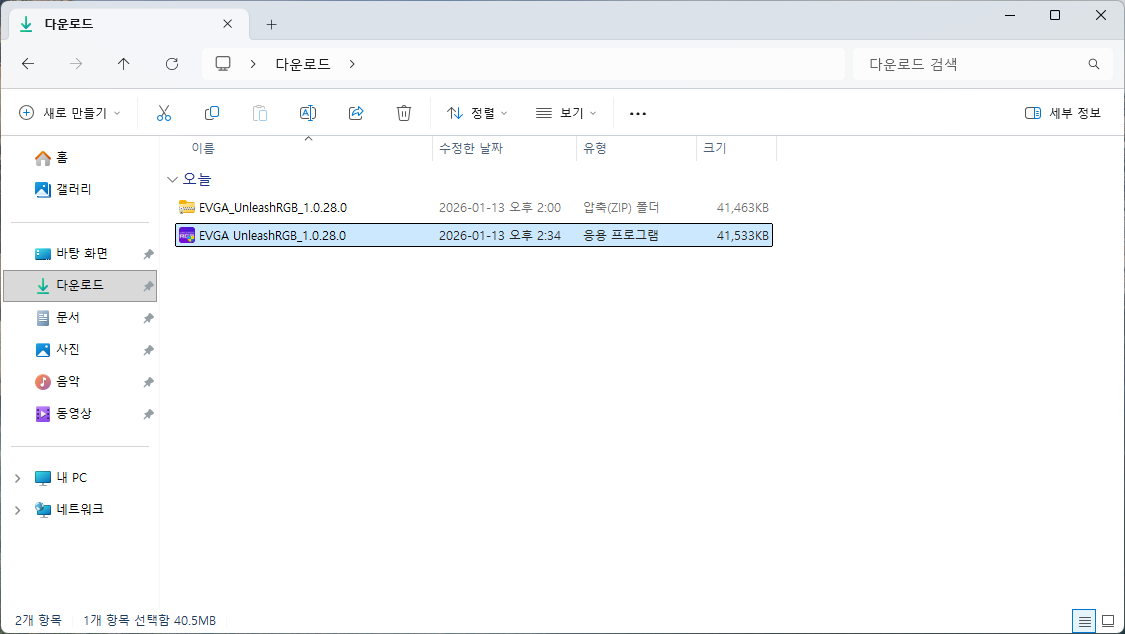Click the Share icon in toolbar
The height and width of the screenshot is (634, 1125).
click(356, 113)
